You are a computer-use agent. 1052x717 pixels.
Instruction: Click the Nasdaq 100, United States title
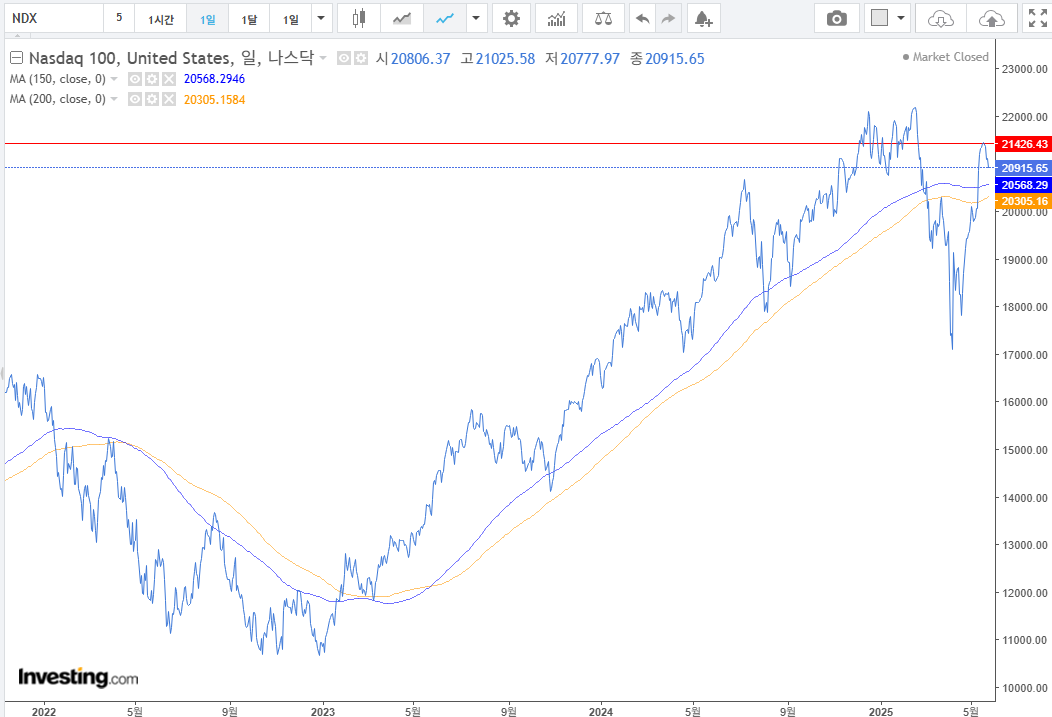click(132, 58)
